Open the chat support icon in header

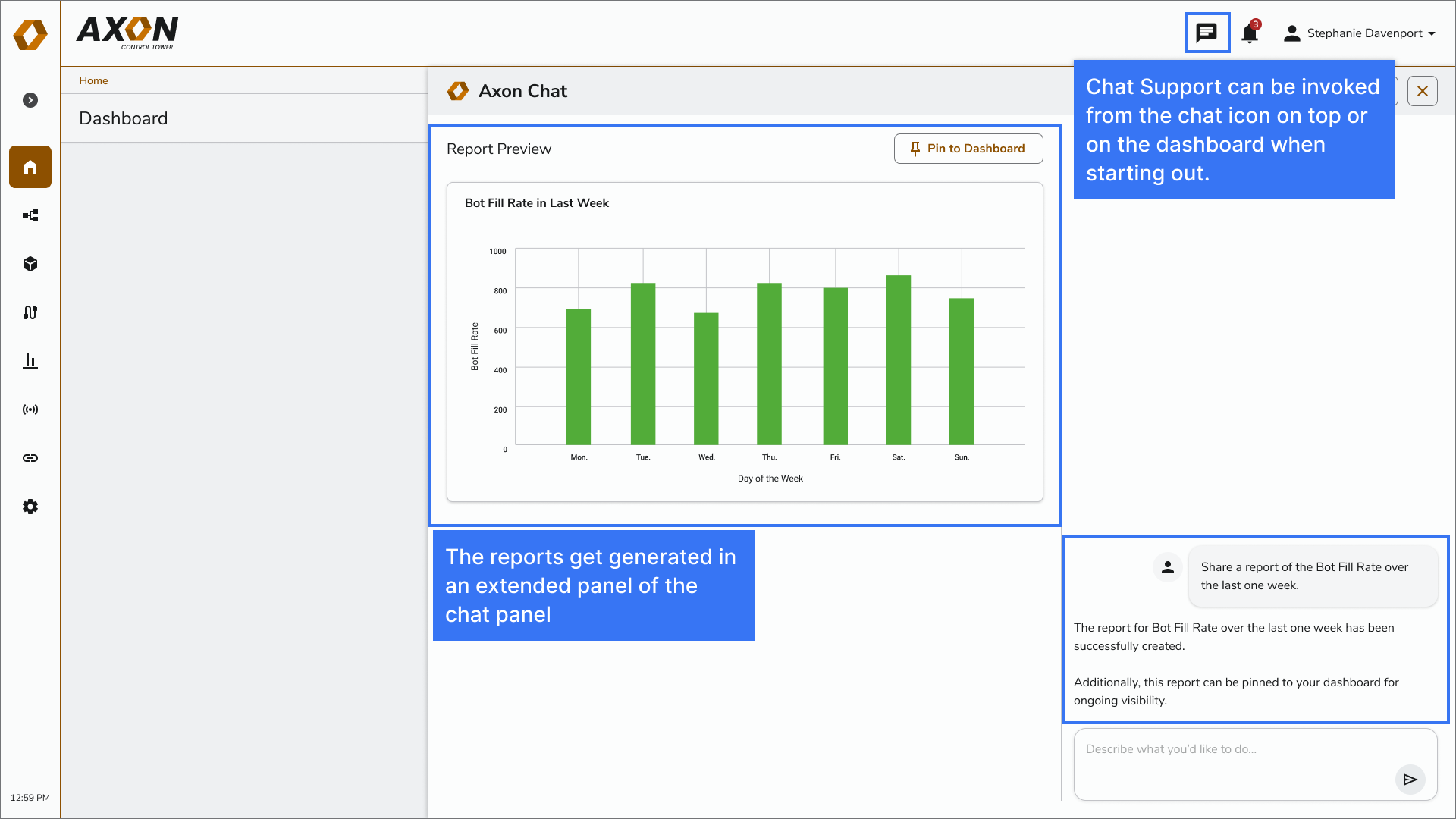[x=1207, y=33]
